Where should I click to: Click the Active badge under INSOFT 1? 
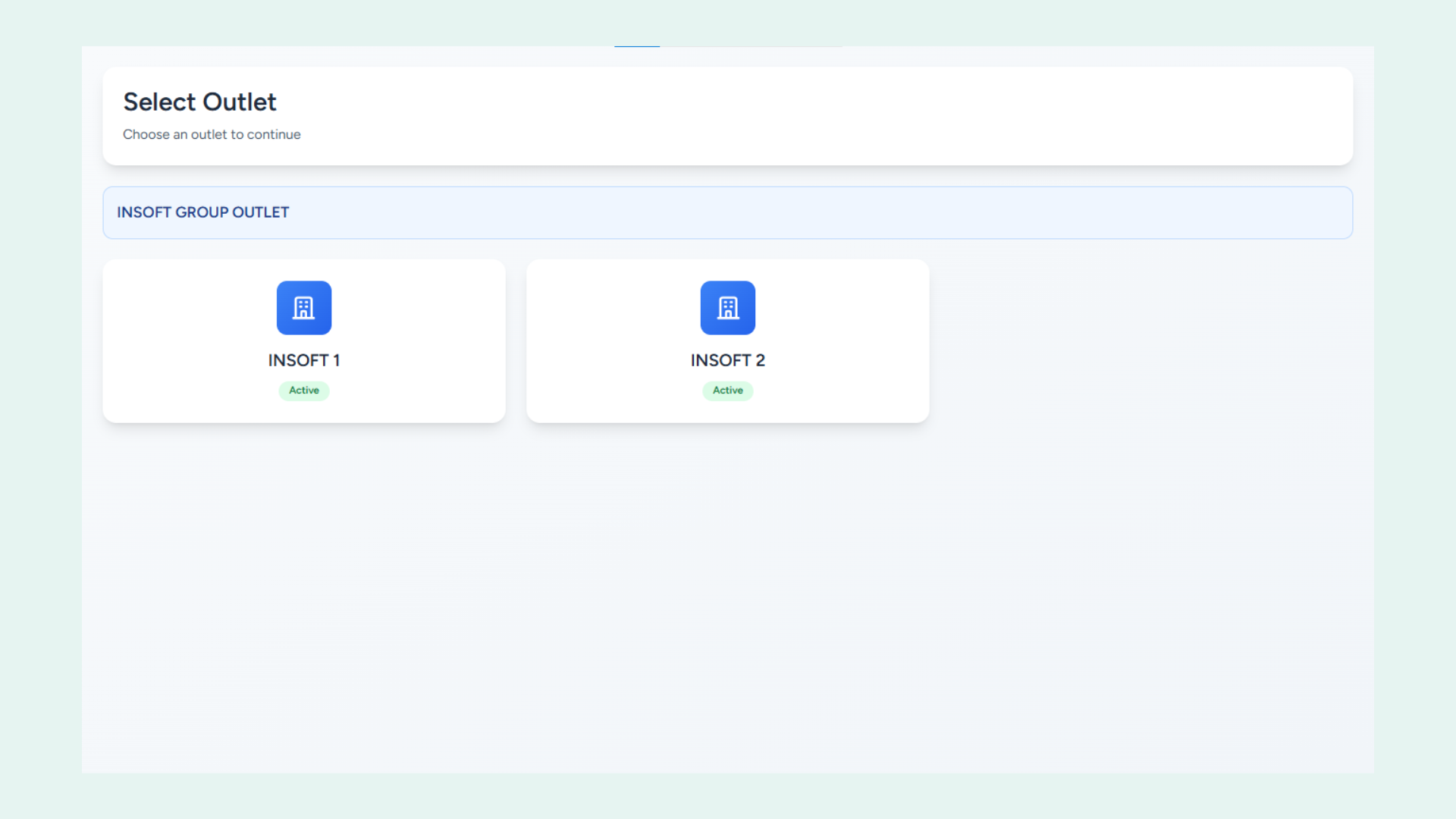(x=303, y=391)
